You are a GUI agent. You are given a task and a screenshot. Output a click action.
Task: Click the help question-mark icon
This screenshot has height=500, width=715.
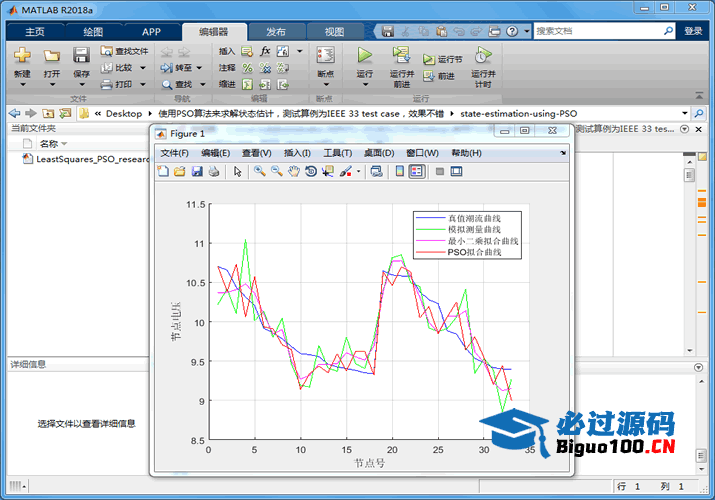coord(512,31)
